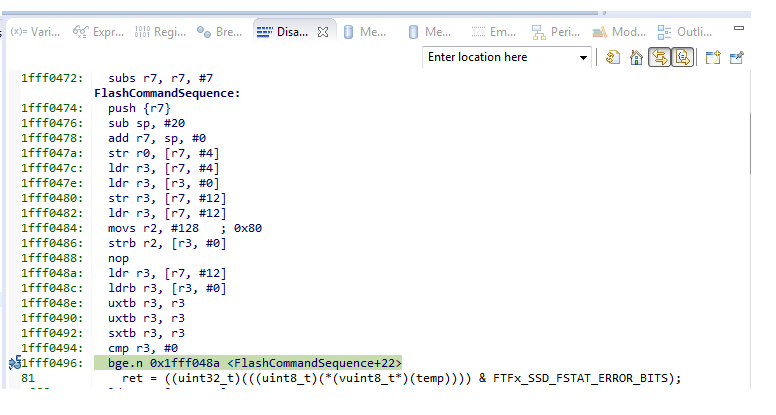Select the subs r7, r7, #7 instruction
The image size is (776, 415).
coord(160,78)
